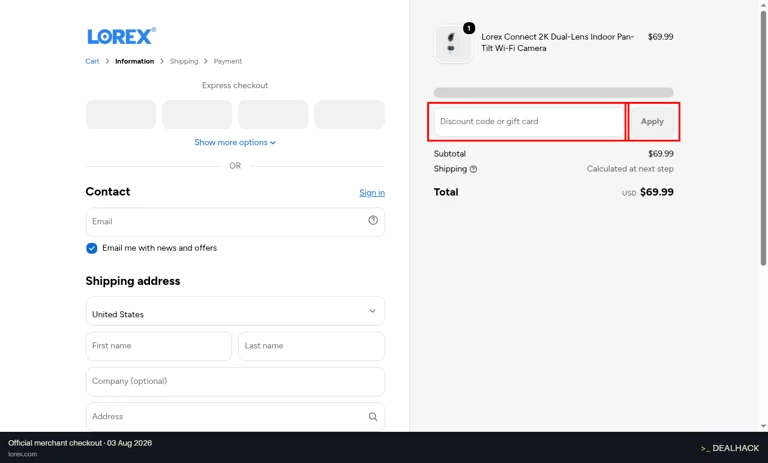Click the Calculated at next step text
The height and width of the screenshot is (463, 768).
click(630, 169)
